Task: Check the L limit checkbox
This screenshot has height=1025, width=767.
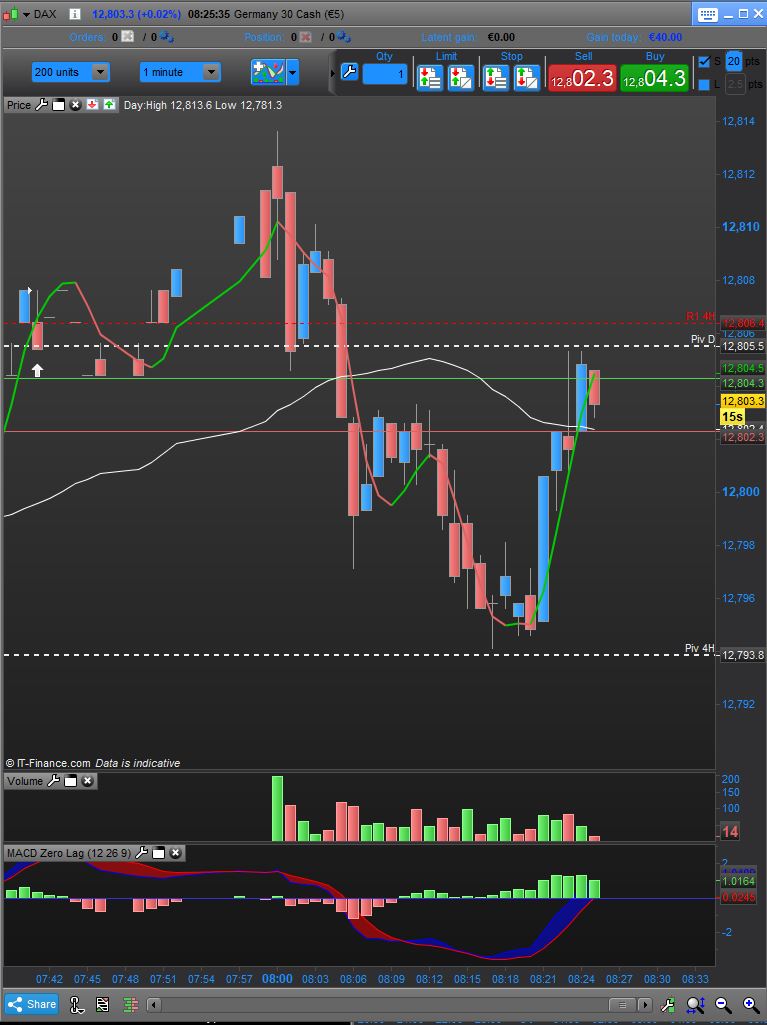Action: pyautogui.click(x=704, y=84)
